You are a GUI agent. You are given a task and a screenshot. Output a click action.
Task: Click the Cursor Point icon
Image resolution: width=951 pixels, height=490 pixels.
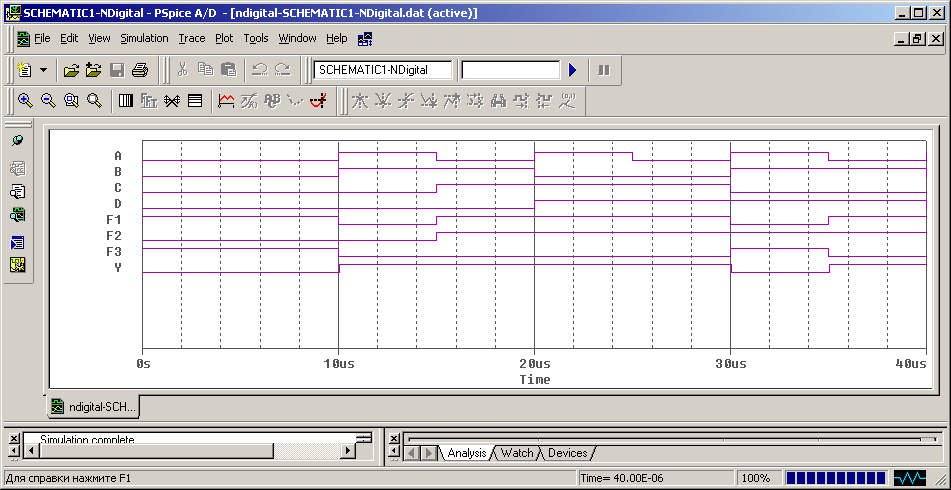coord(474,101)
